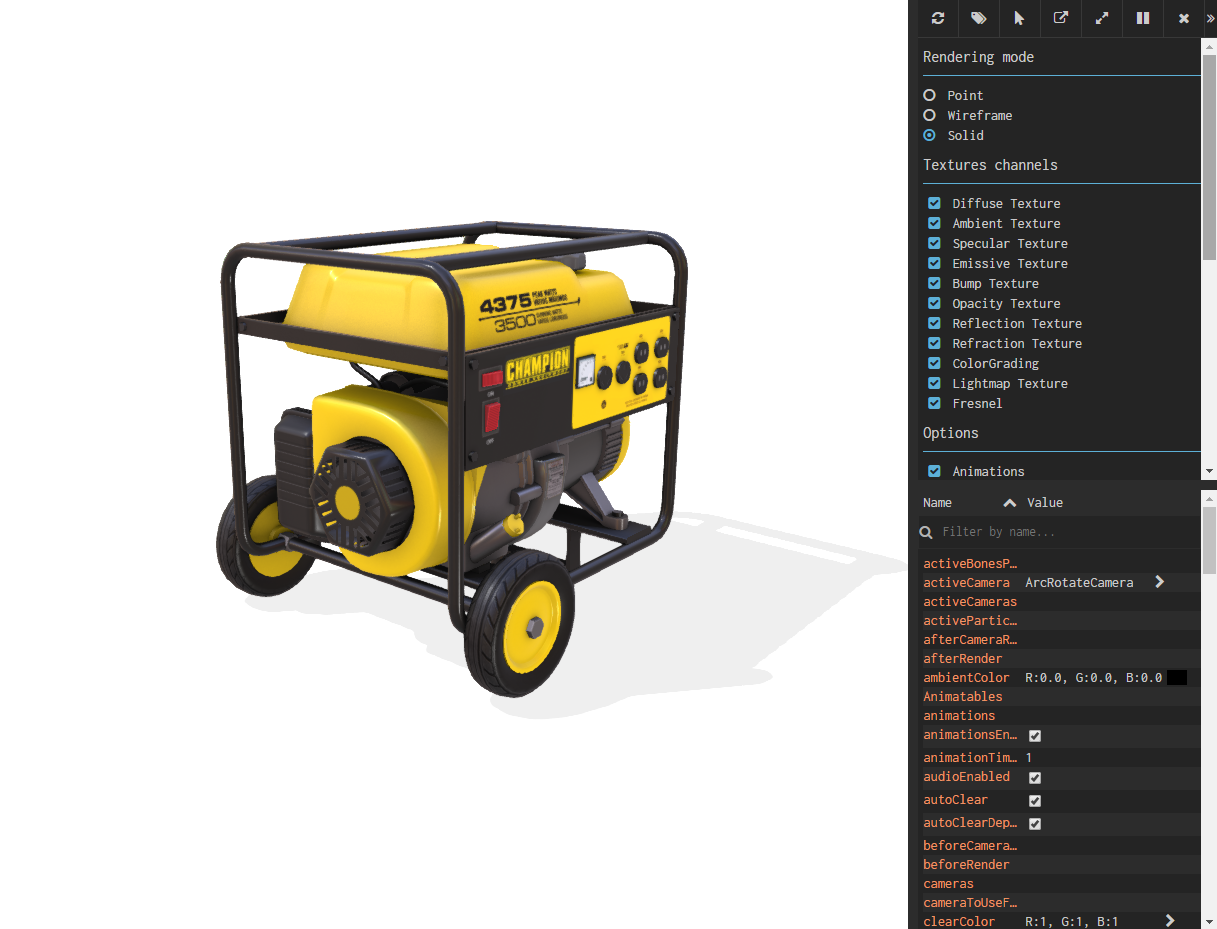Toggle the Diffuse Texture checkbox
The image size is (1217, 929).
point(934,203)
